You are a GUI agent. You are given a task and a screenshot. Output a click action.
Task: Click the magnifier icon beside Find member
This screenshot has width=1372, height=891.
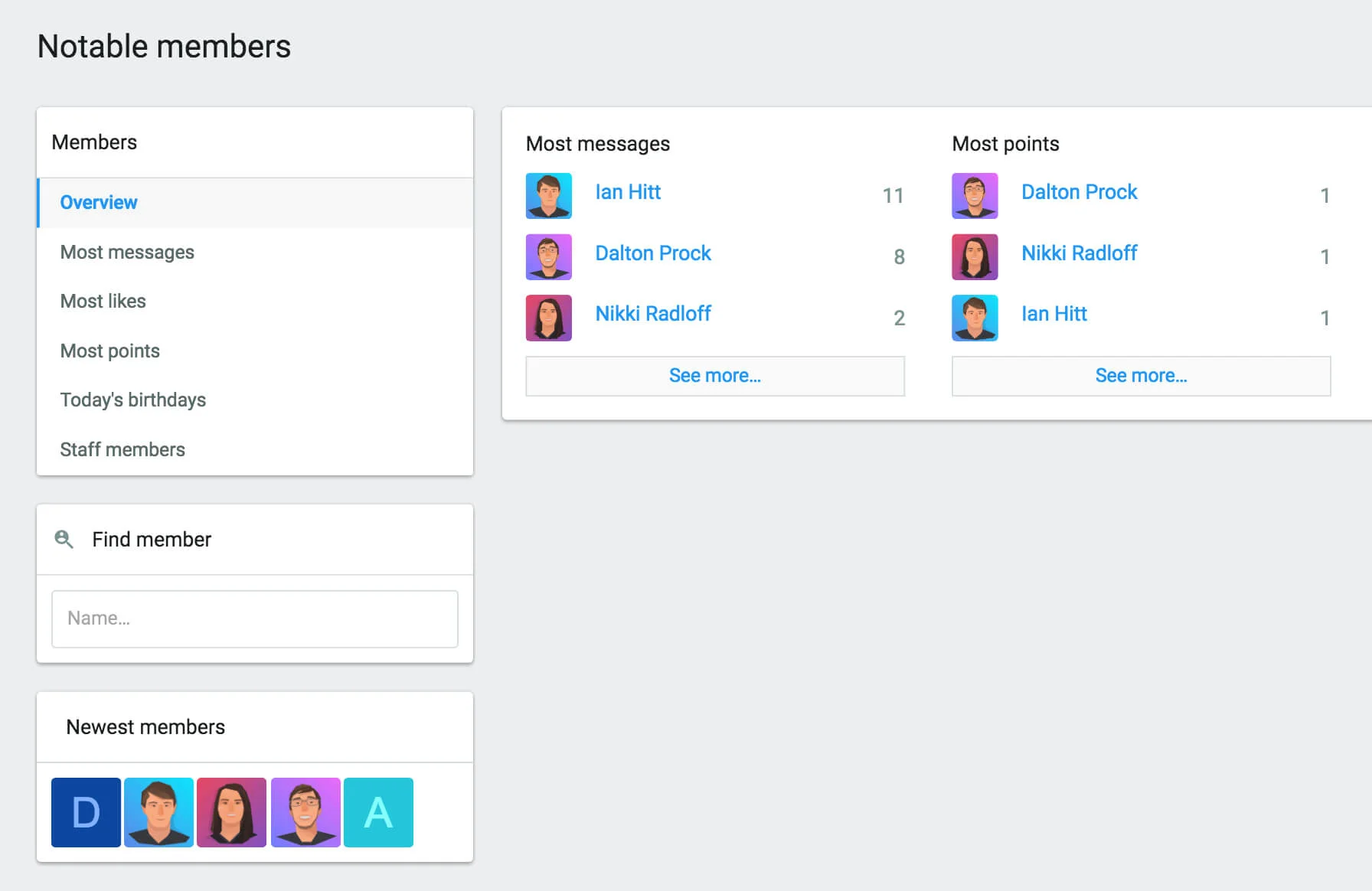(64, 540)
